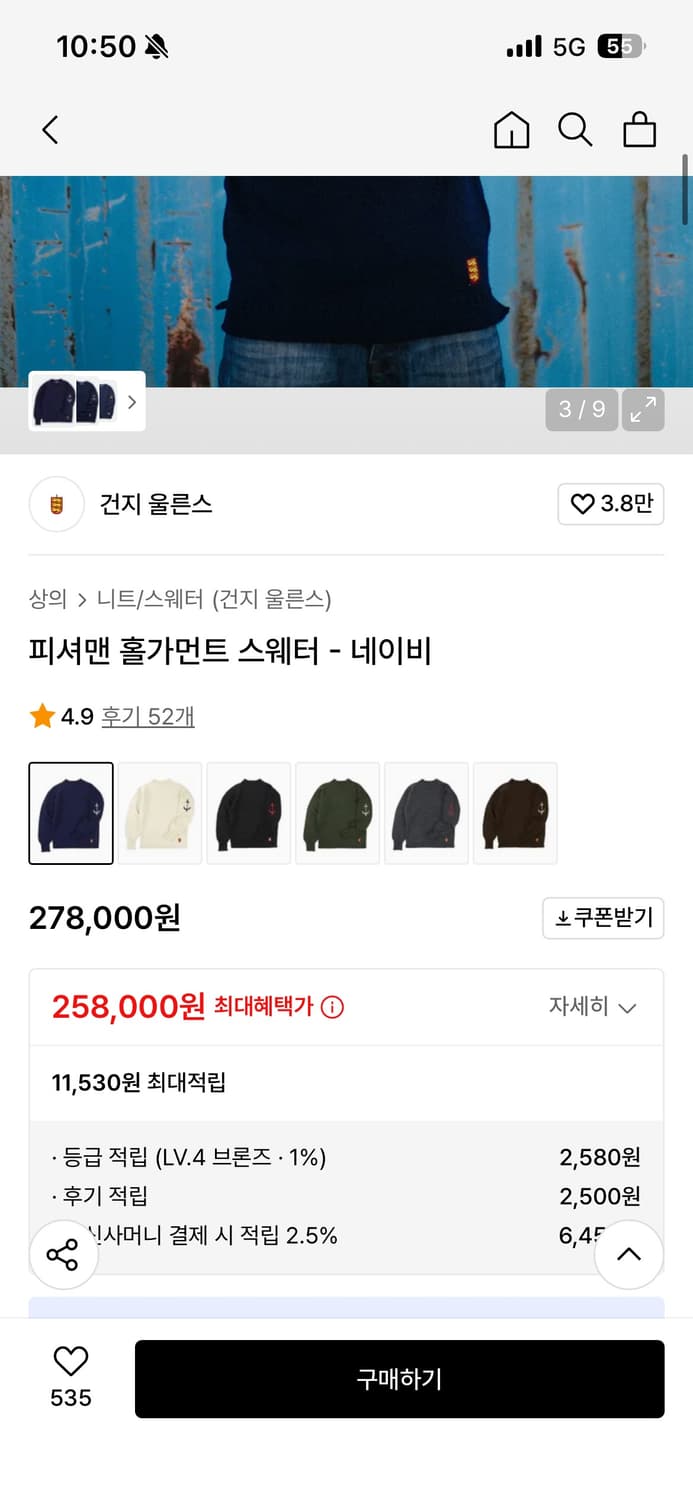Tap the info icon next to 최대혜택가

331,1007
